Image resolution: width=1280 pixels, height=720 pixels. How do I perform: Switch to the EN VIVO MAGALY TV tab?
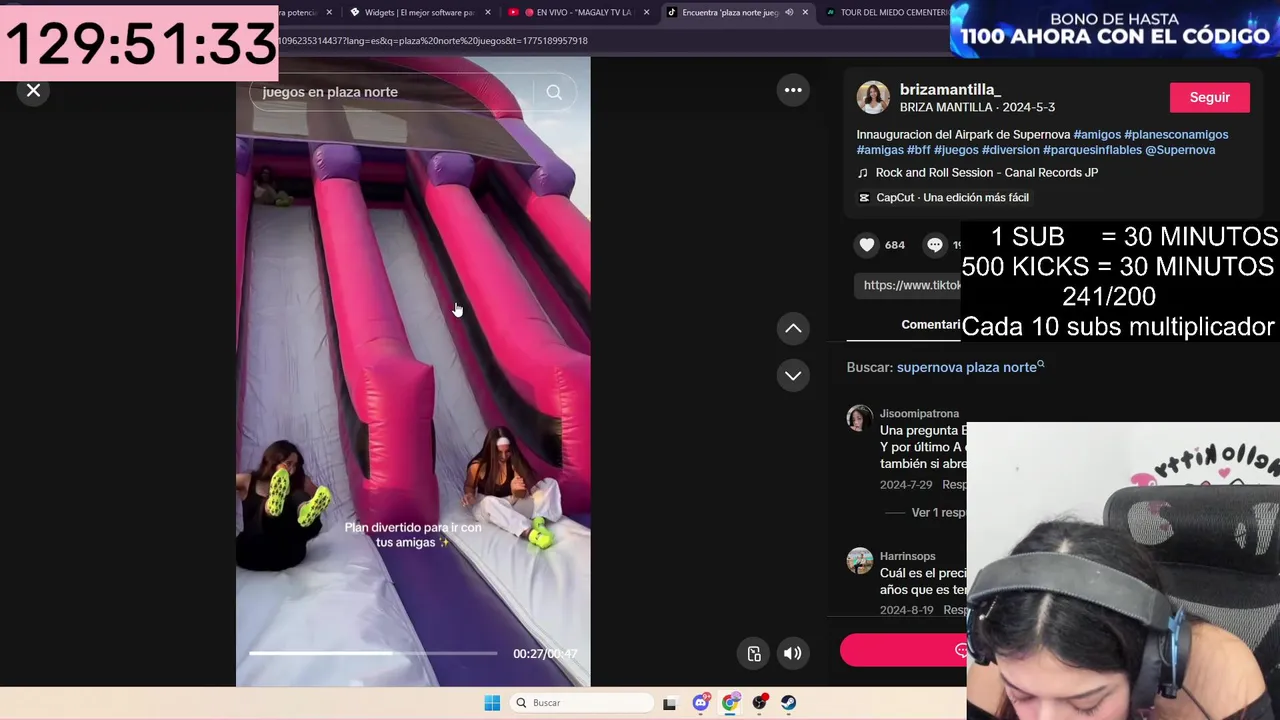pyautogui.click(x=580, y=12)
